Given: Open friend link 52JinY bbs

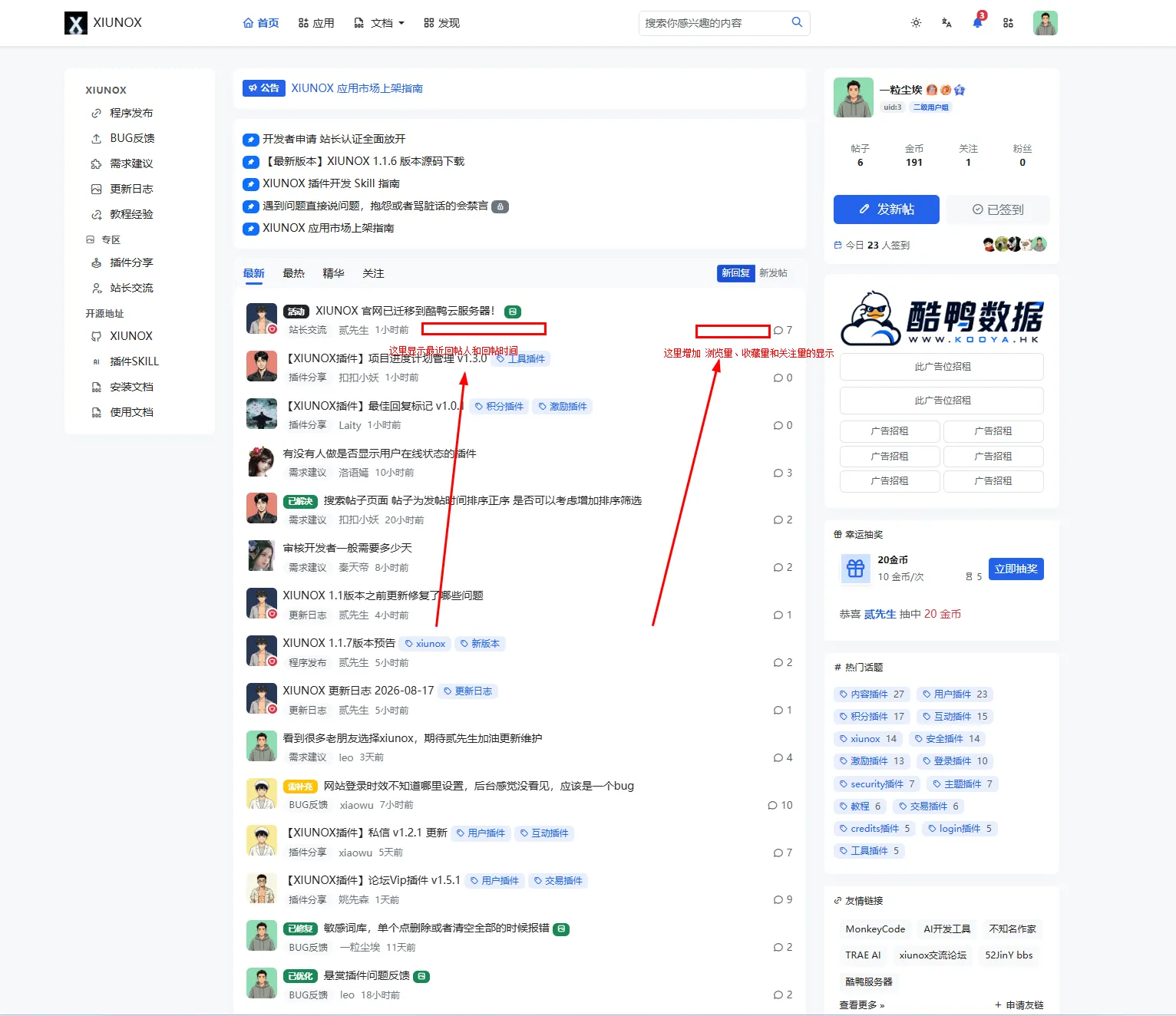Looking at the screenshot, I should click(1009, 955).
